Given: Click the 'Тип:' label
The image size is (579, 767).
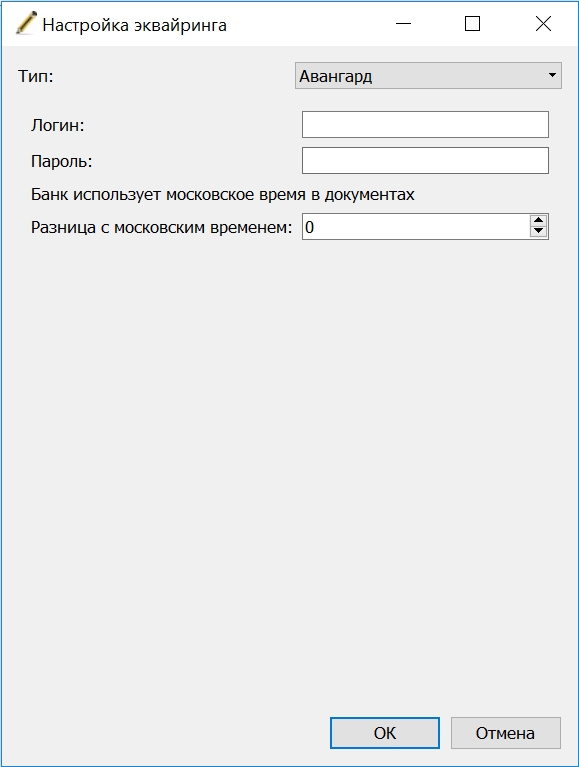Looking at the screenshot, I should click(x=36, y=76).
